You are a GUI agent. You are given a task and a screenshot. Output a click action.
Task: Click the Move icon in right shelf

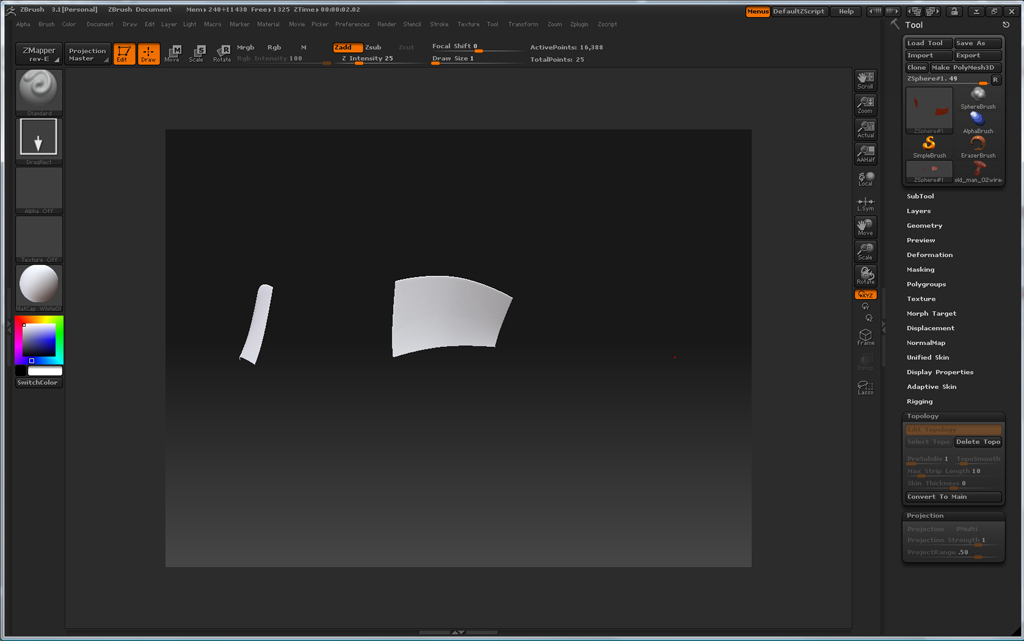865,227
